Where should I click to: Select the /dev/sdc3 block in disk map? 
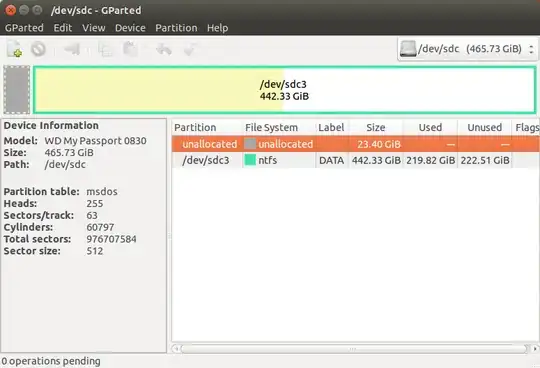(284, 90)
